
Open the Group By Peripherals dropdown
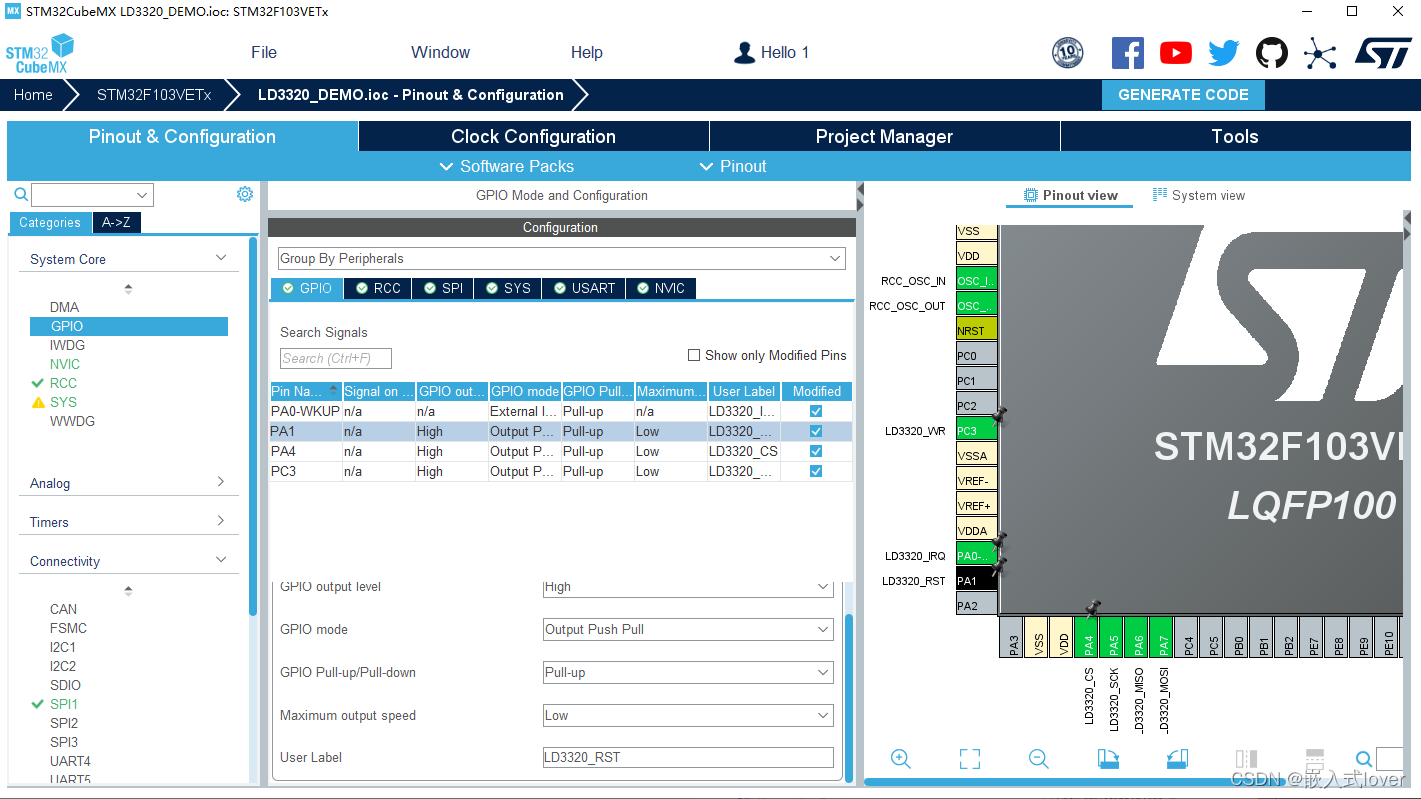(x=561, y=258)
